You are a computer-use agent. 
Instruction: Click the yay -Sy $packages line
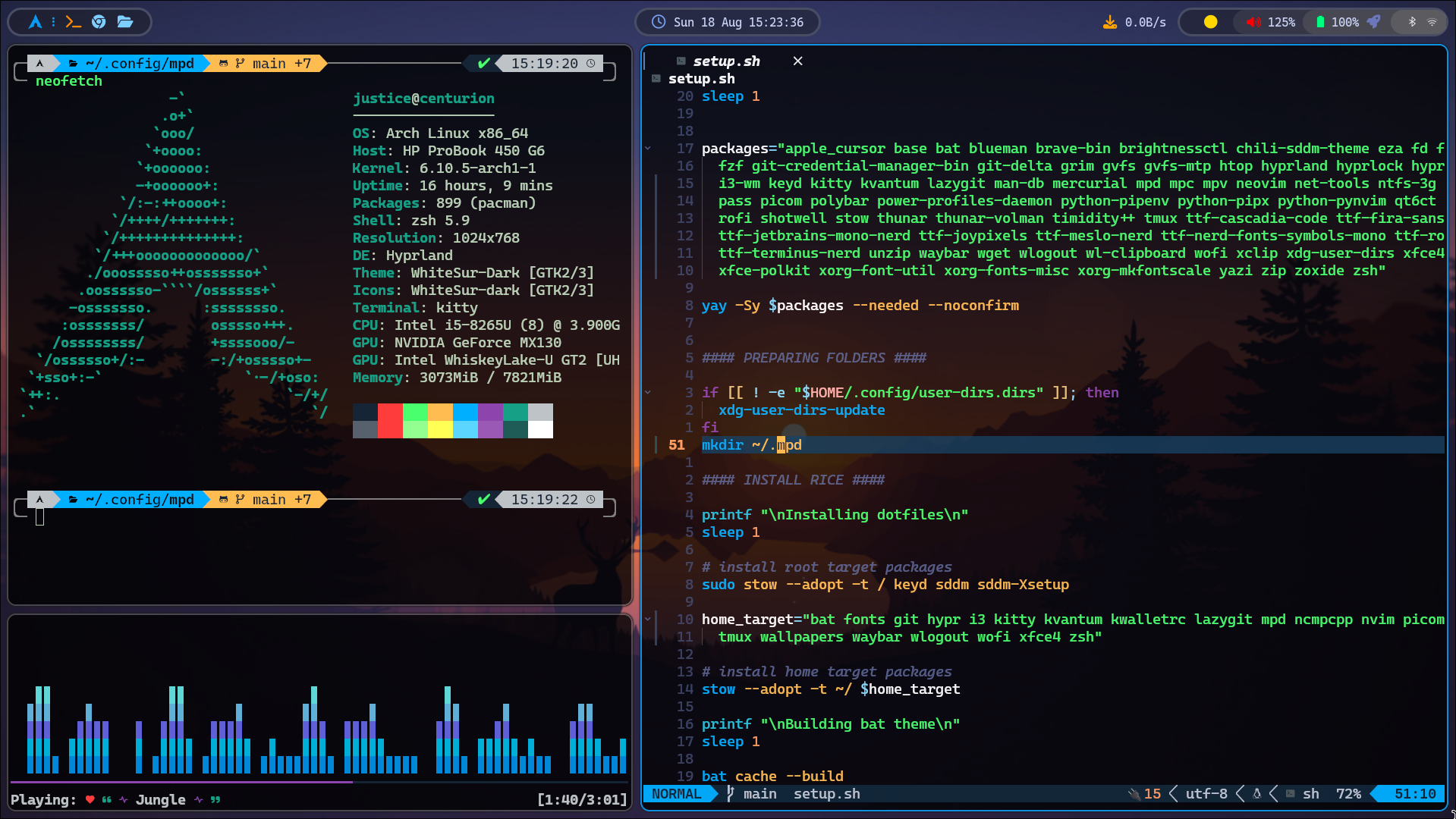point(860,306)
